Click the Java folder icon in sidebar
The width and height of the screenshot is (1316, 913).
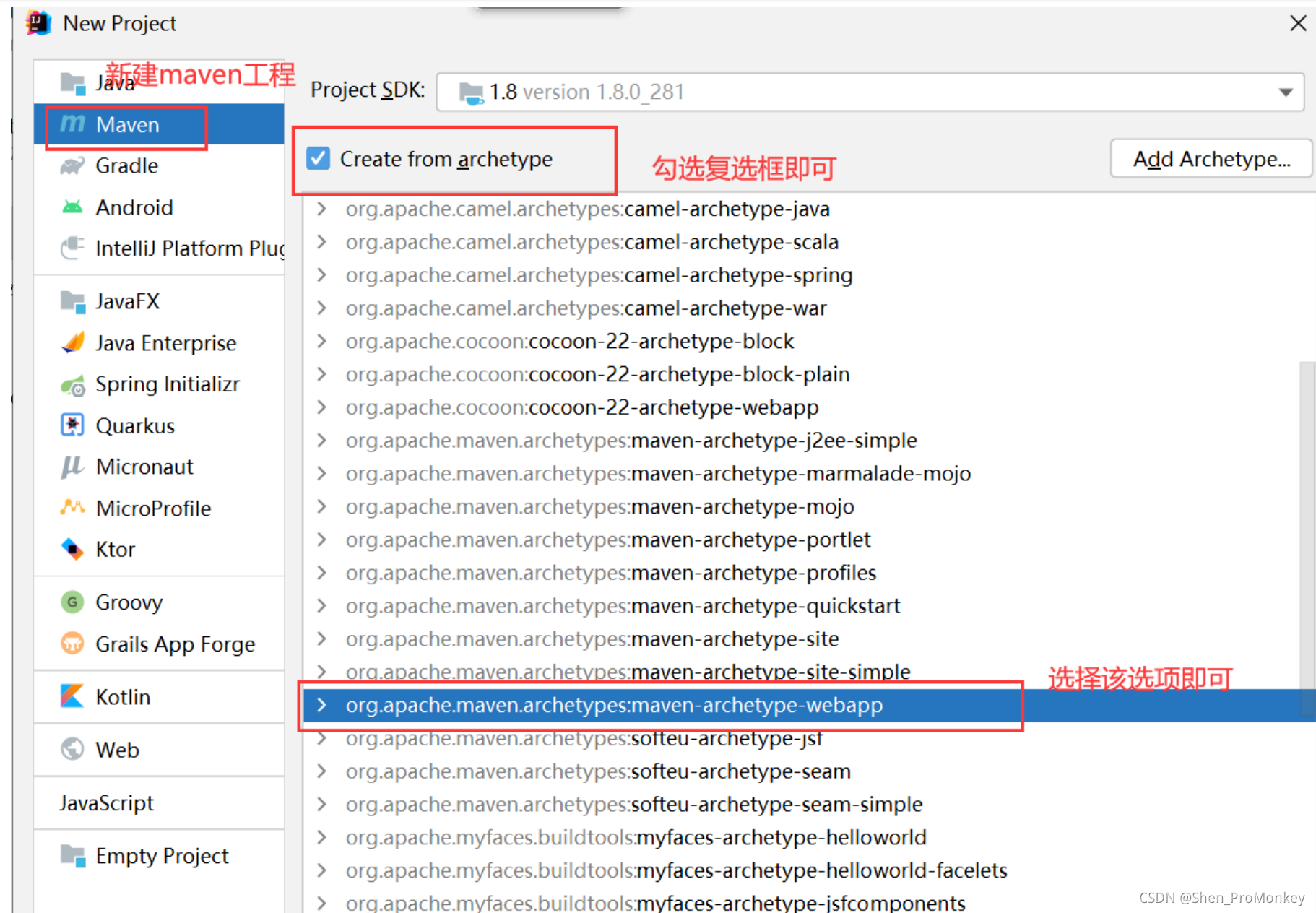pyautogui.click(x=72, y=83)
